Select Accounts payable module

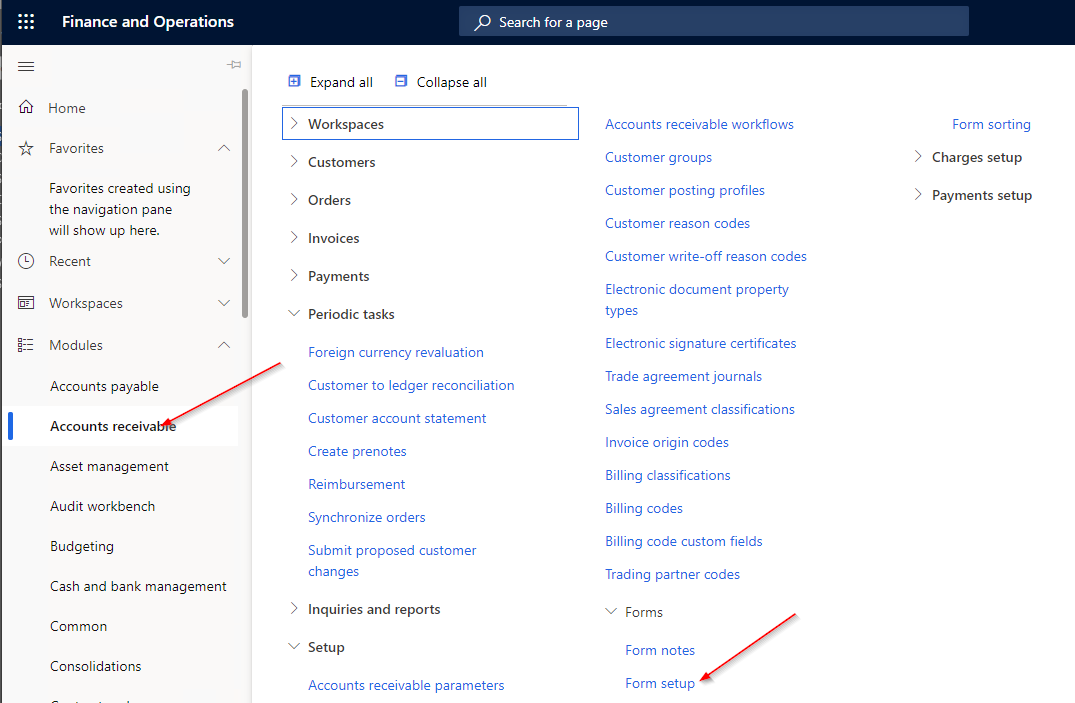[x=104, y=386]
